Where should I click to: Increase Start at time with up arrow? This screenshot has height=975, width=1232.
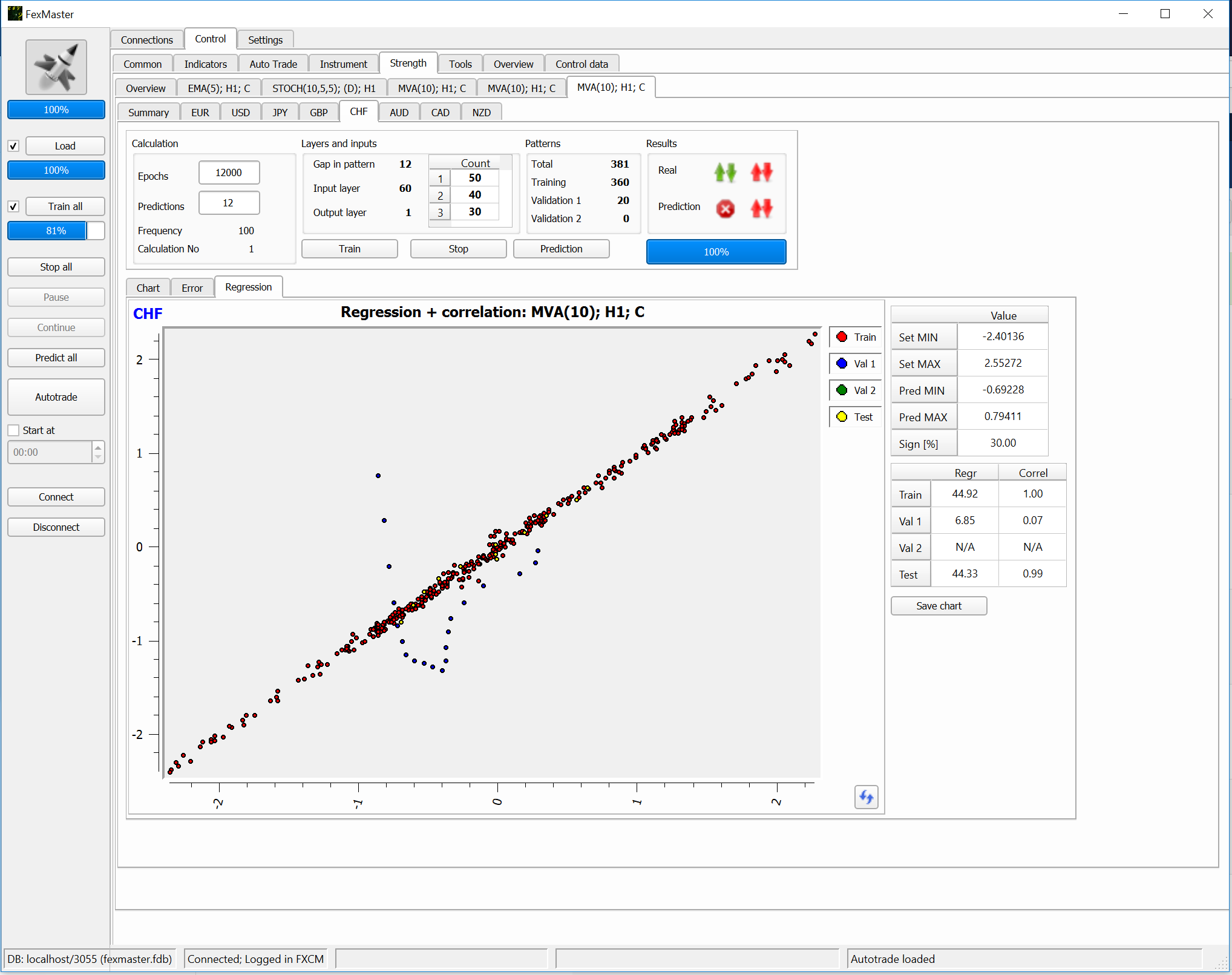[98, 447]
